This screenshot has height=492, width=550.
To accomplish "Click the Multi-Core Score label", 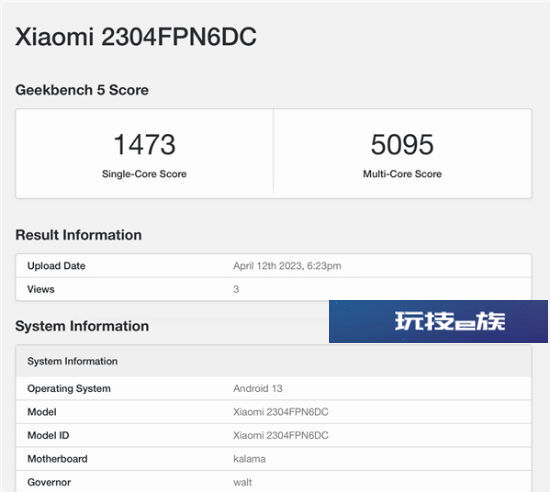I will pyautogui.click(x=402, y=174).
